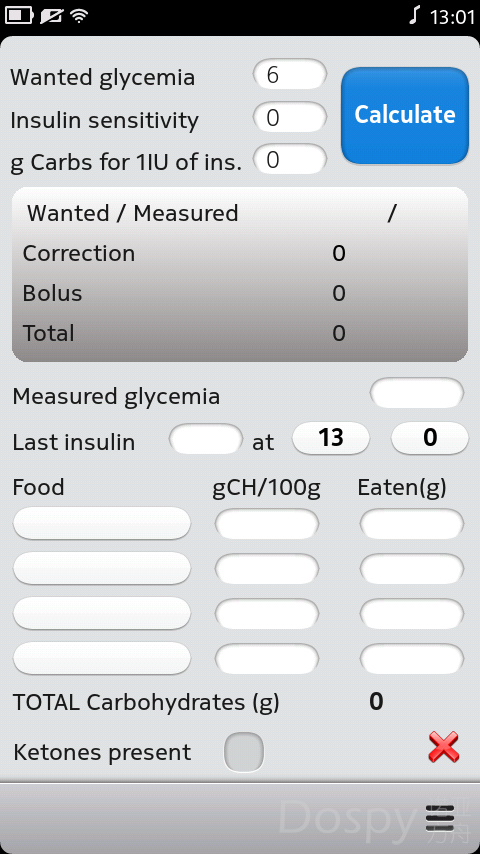
Task: Focus the first gCH/100g field
Action: point(267,524)
